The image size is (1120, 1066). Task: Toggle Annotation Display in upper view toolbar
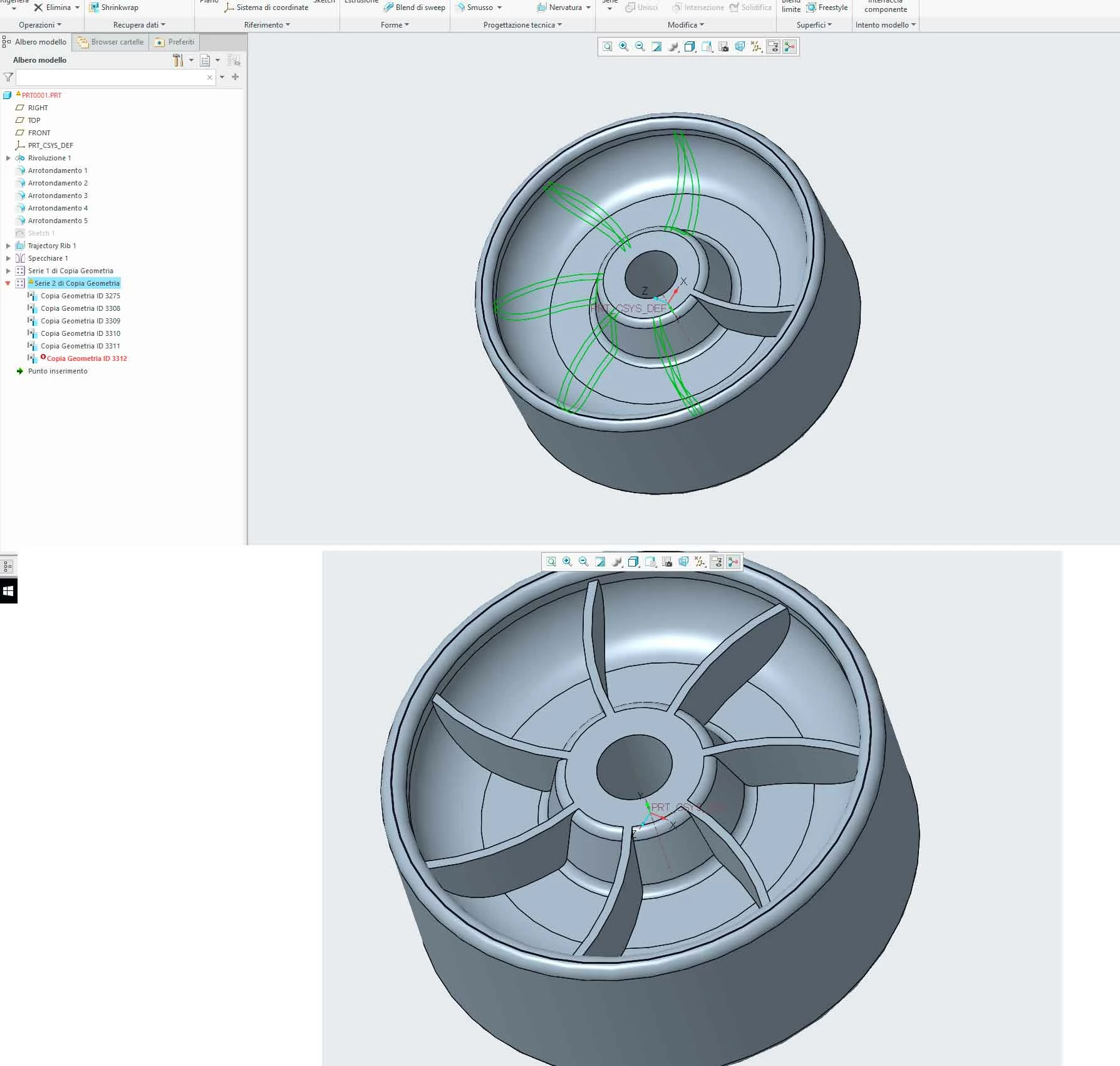coord(773,47)
